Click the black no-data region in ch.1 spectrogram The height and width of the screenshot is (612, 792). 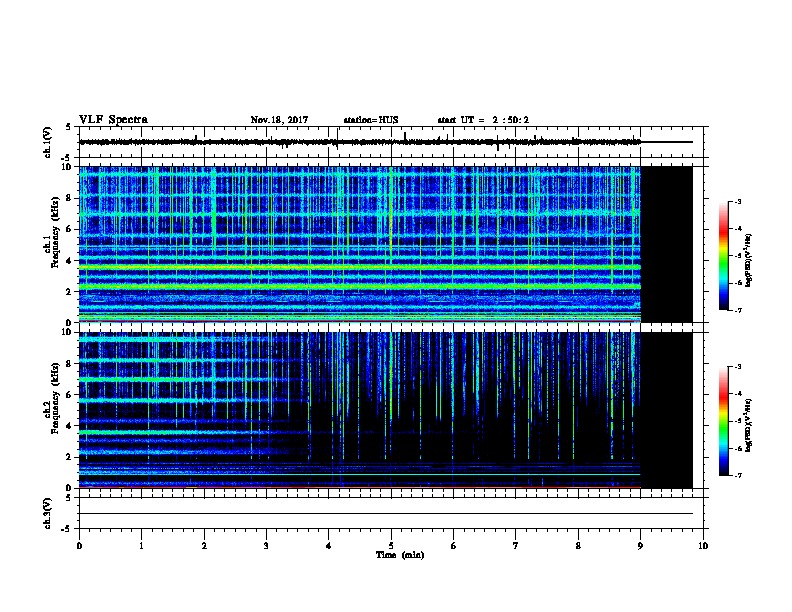click(667, 244)
